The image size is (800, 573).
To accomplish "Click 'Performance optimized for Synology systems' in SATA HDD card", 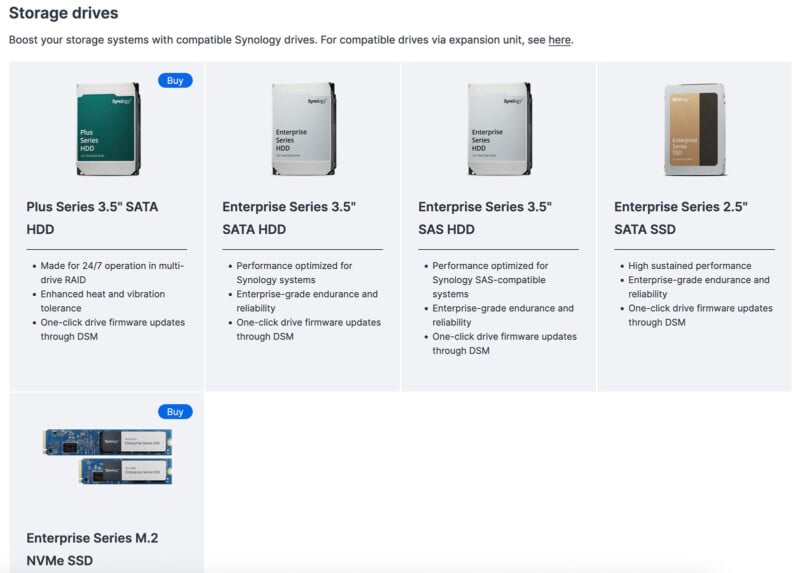I will point(294,273).
